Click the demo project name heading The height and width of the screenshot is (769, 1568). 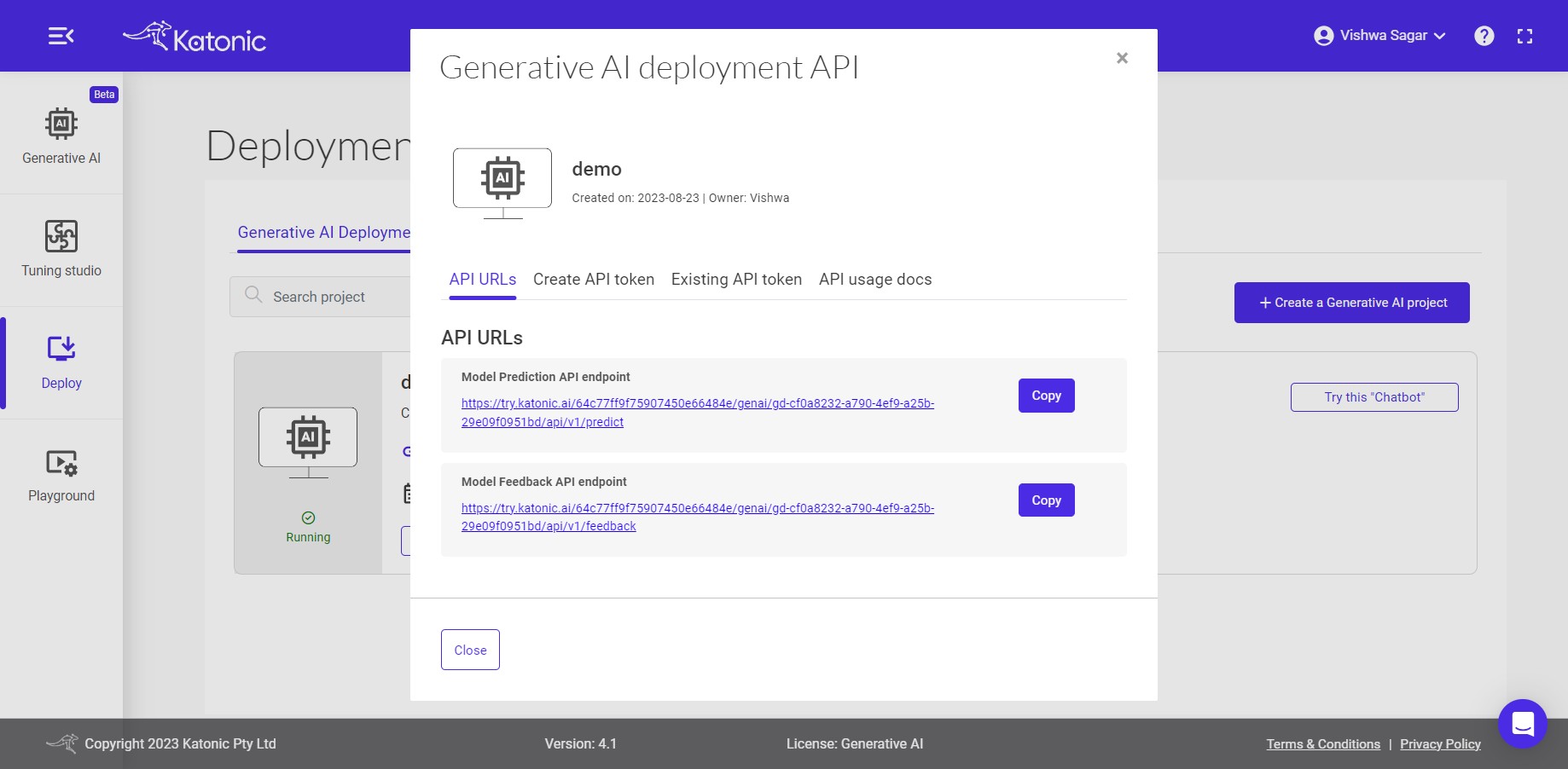point(596,169)
